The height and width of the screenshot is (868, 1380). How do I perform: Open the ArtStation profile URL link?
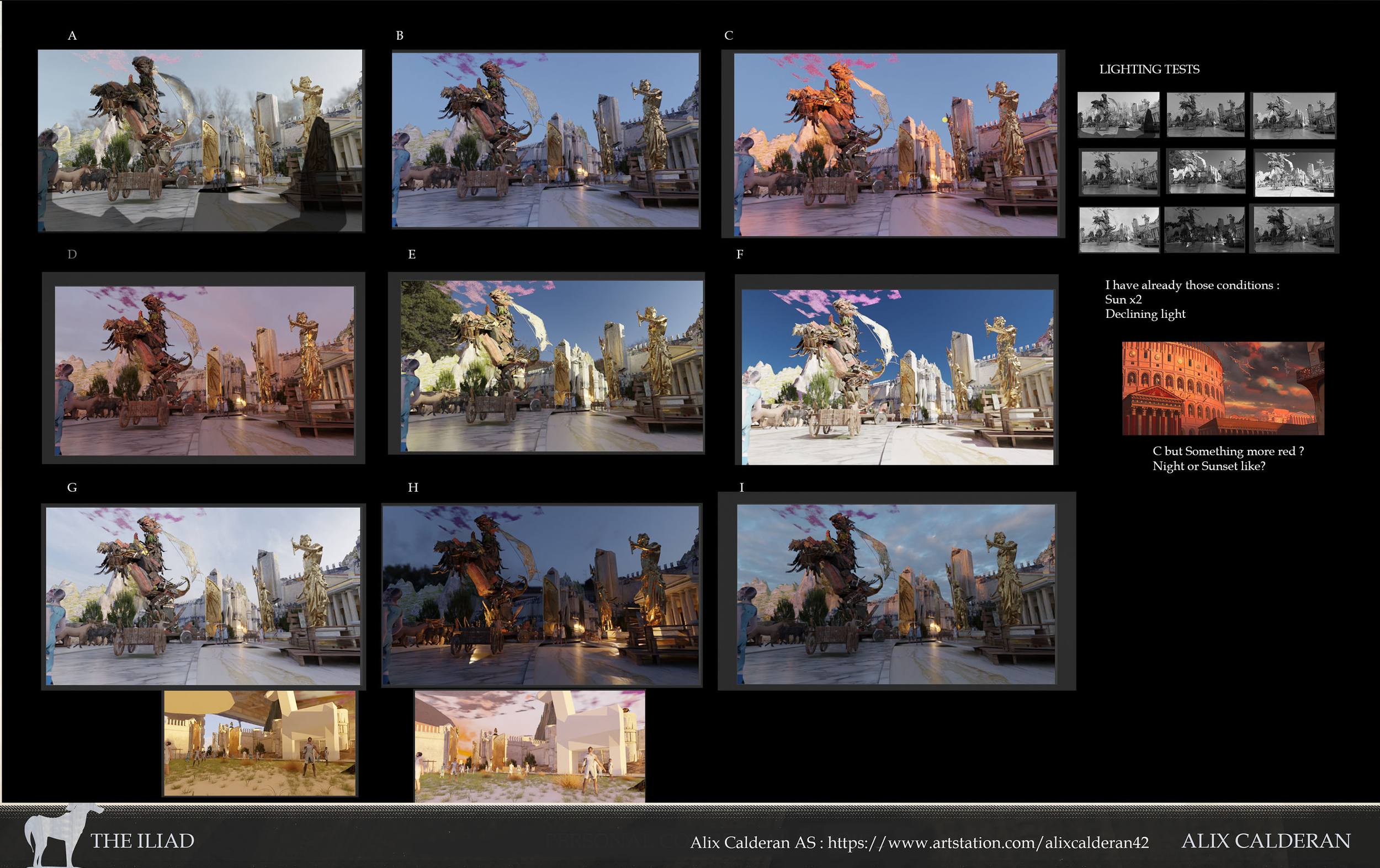pos(988,842)
